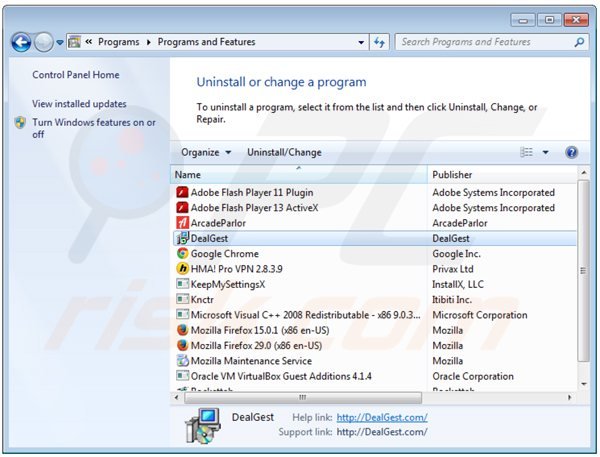Select the ArcadeParlor program name
600x457 pixels.
coord(218,223)
